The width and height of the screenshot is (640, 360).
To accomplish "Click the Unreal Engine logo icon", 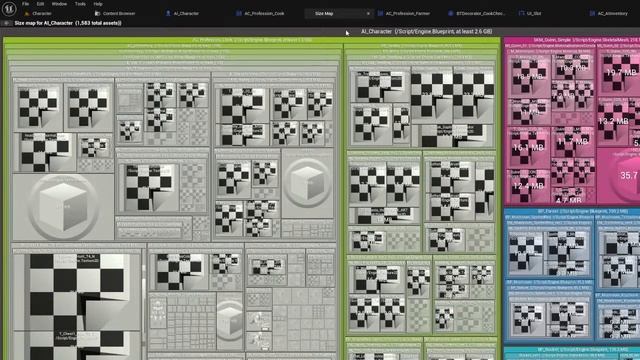I will click(x=9, y=8).
